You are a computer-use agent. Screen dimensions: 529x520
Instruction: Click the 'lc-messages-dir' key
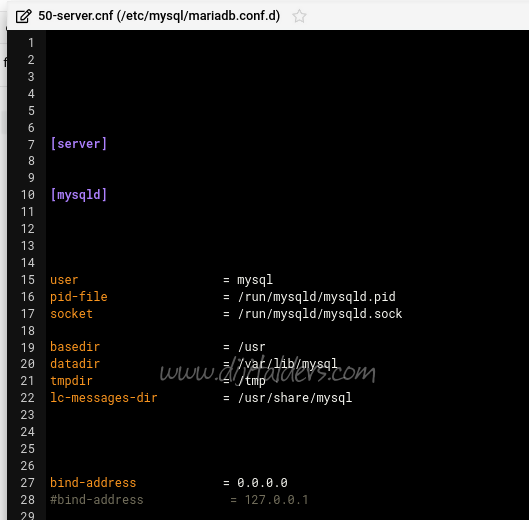pyautogui.click(x=104, y=398)
